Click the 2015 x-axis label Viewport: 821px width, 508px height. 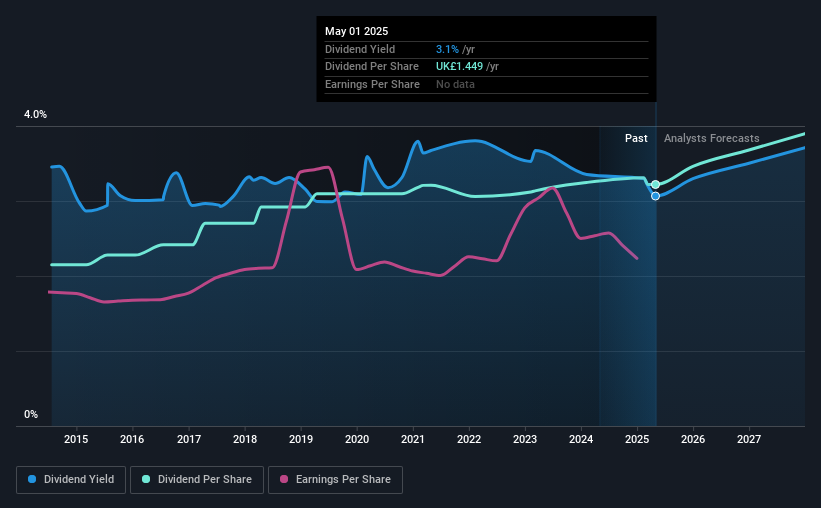tap(76, 439)
